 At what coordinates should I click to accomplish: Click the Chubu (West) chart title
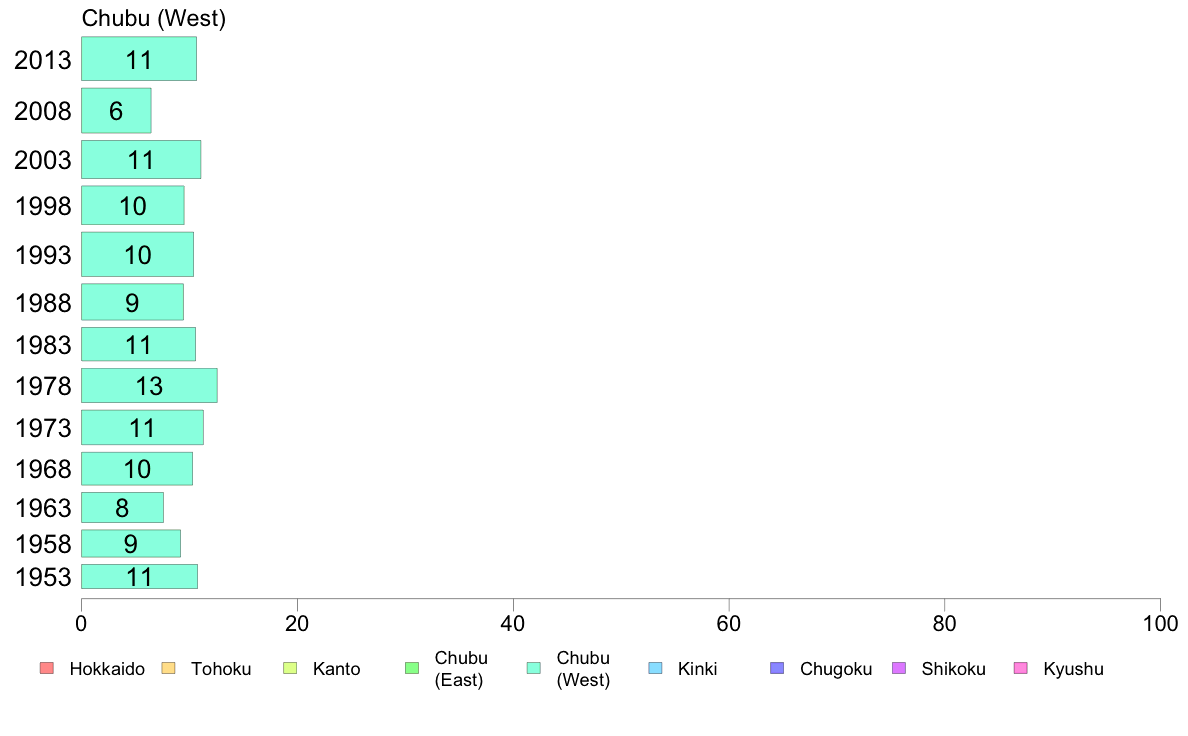pyautogui.click(x=154, y=18)
